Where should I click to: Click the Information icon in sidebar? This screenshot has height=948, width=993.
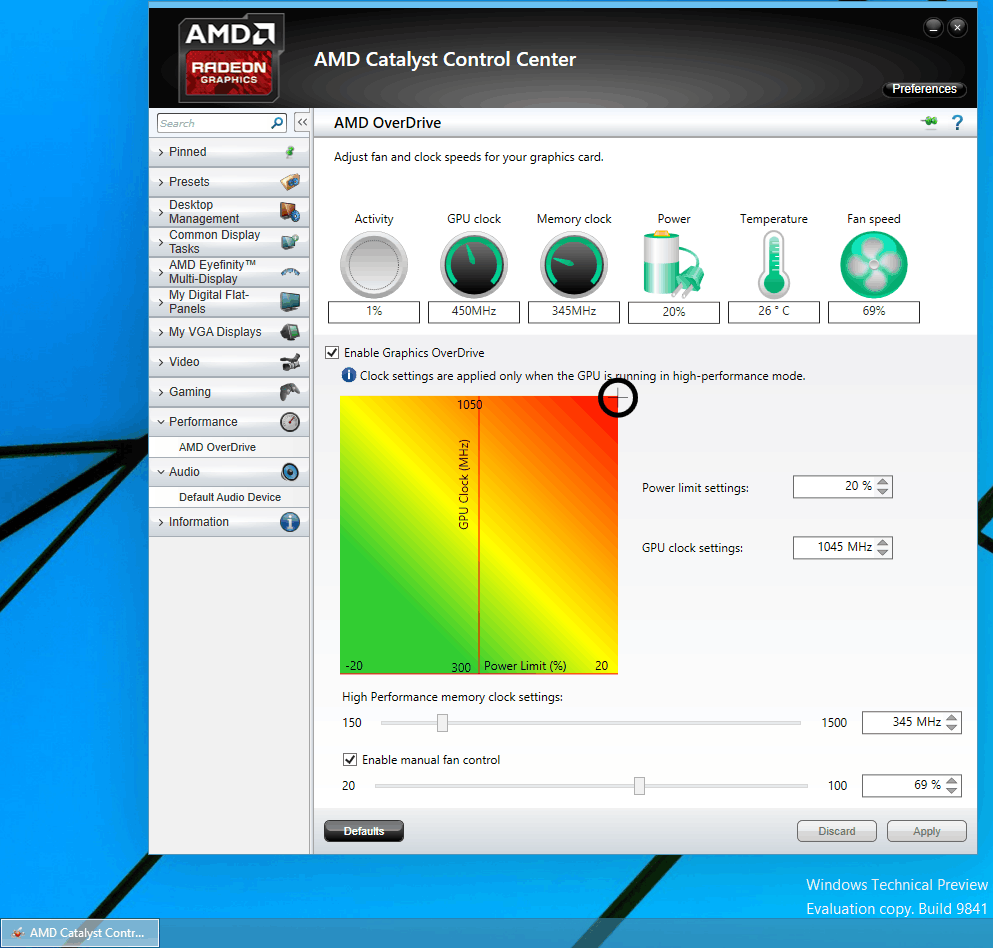(x=290, y=522)
